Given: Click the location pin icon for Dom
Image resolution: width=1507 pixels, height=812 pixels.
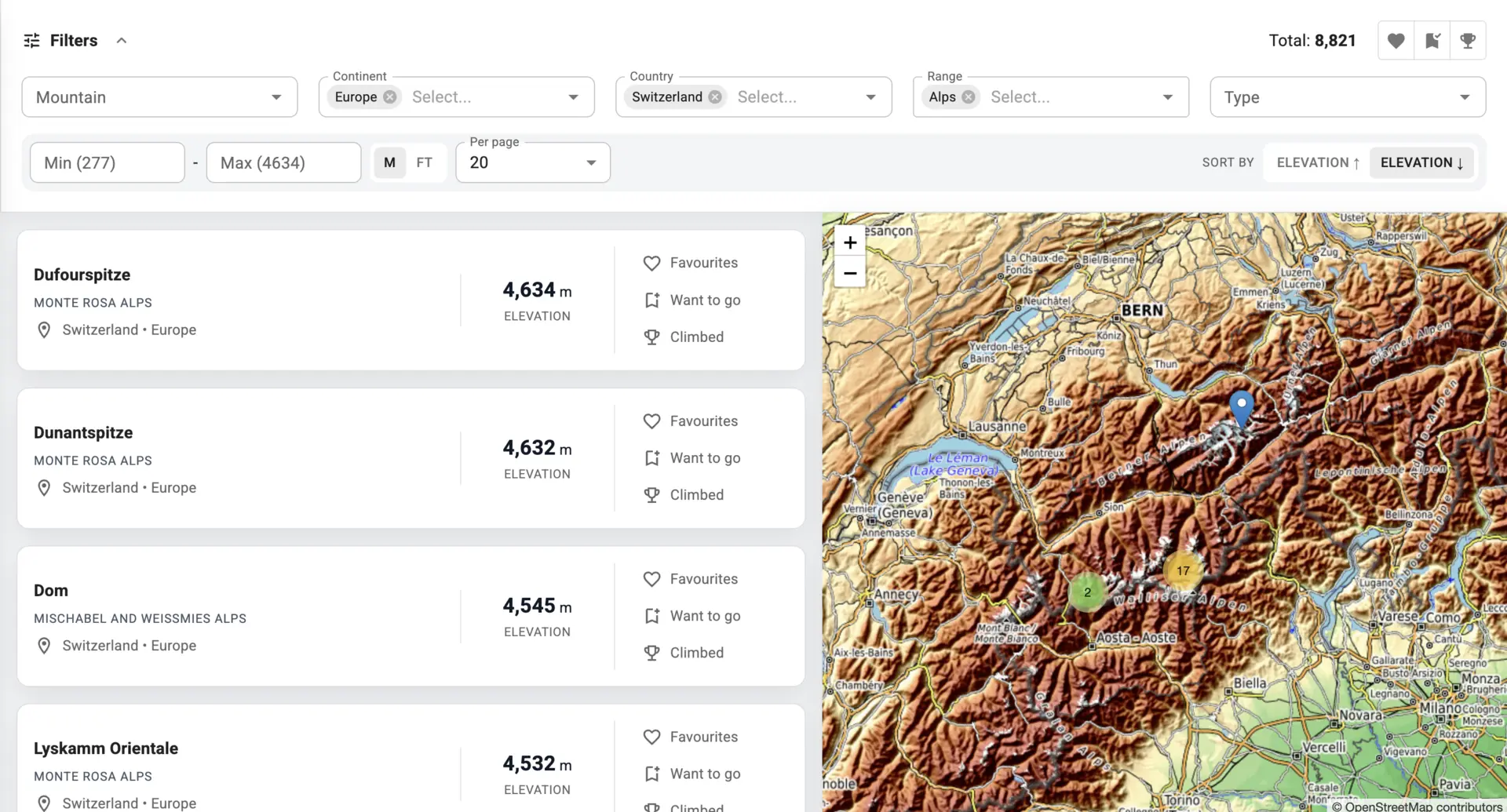Looking at the screenshot, I should click(x=44, y=646).
